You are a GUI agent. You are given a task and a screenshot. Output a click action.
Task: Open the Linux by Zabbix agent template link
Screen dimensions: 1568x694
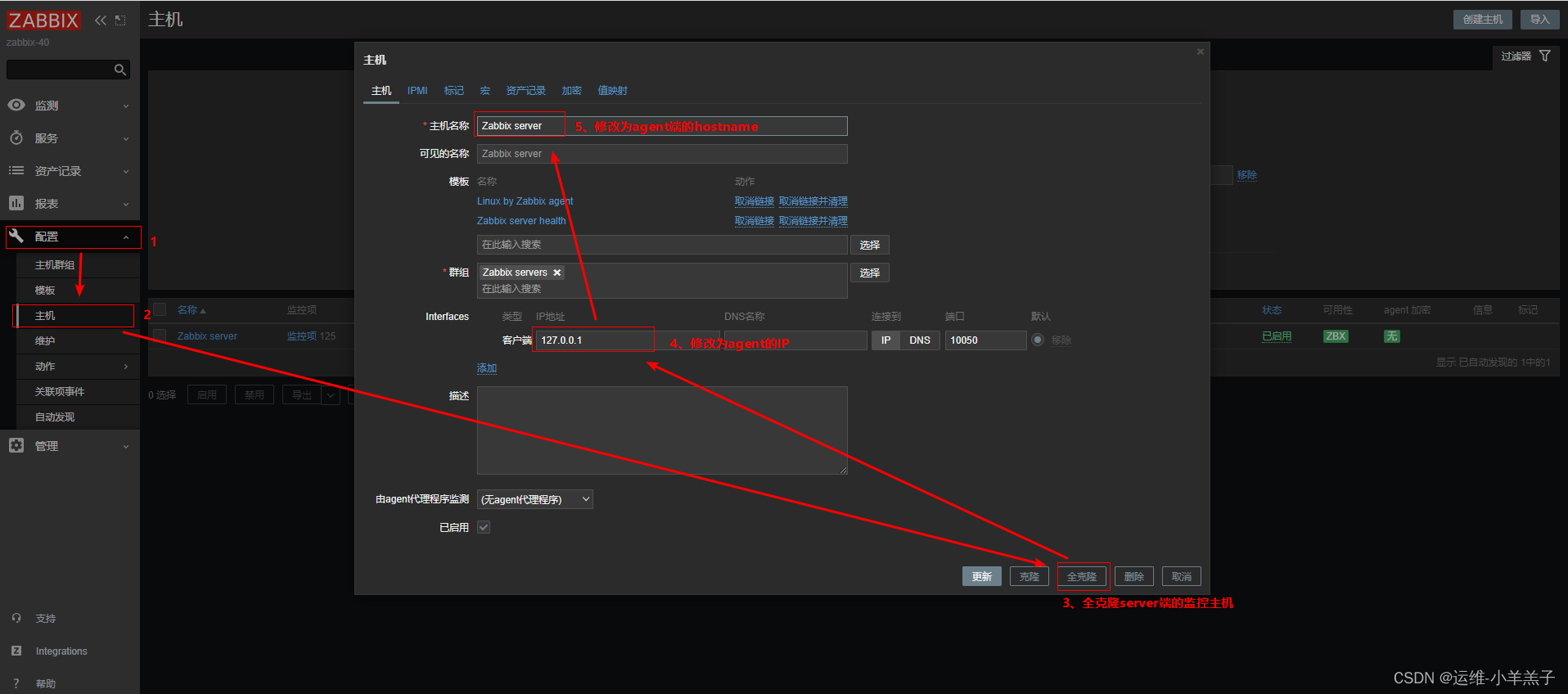(x=525, y=201)
